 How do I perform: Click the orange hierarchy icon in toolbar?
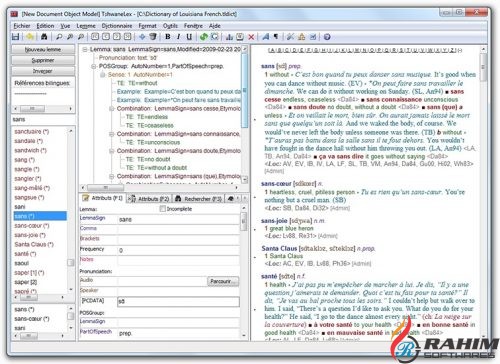click(302, 37)
